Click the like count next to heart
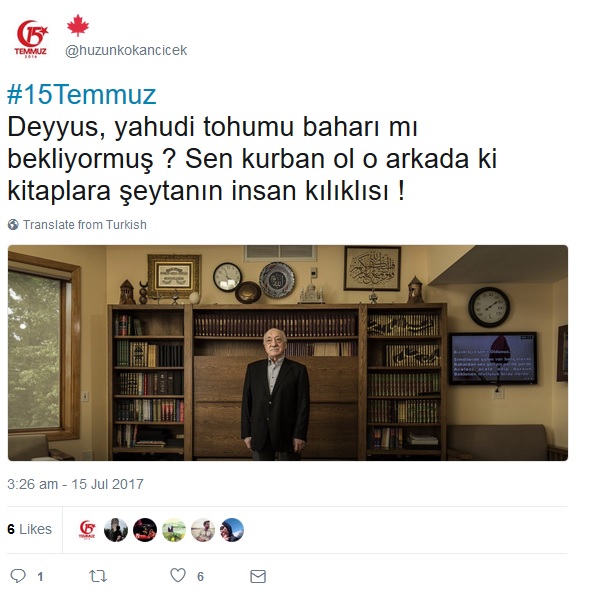This screenshot has width=591, height=608. pos(200,577)
